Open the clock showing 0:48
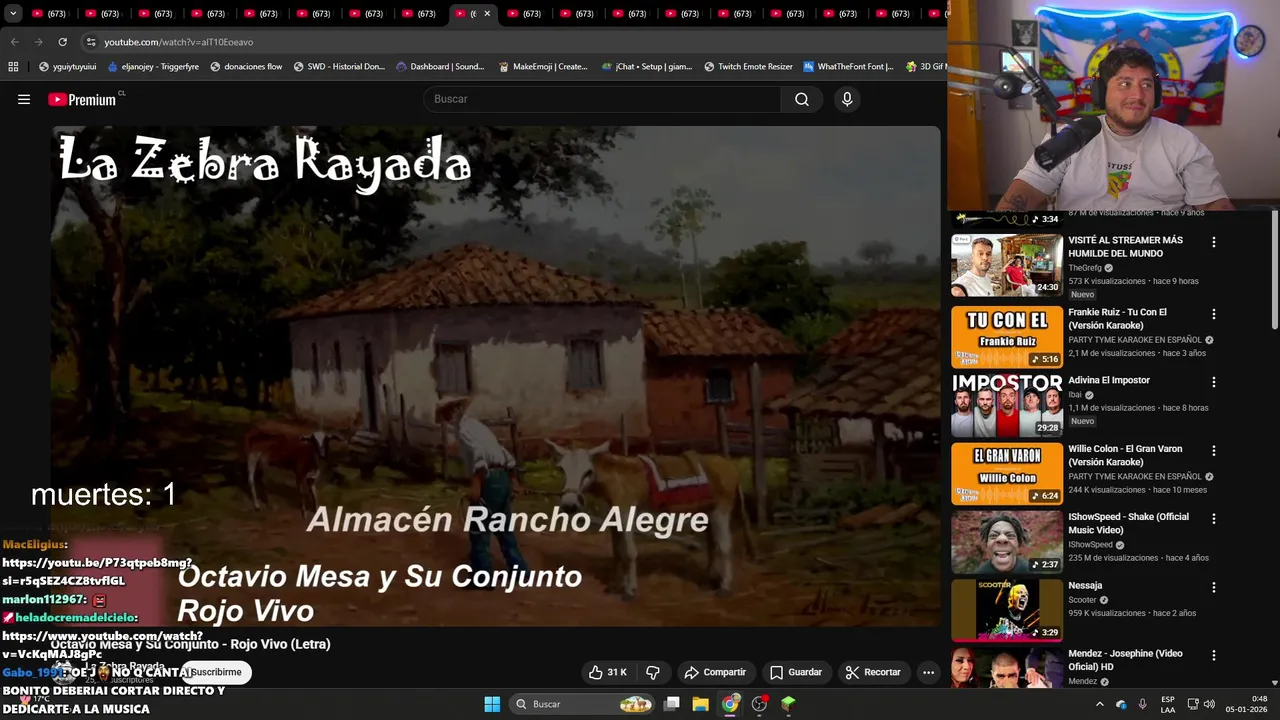The height and width of the screenshot is (720, 1280). (1246, 704)
